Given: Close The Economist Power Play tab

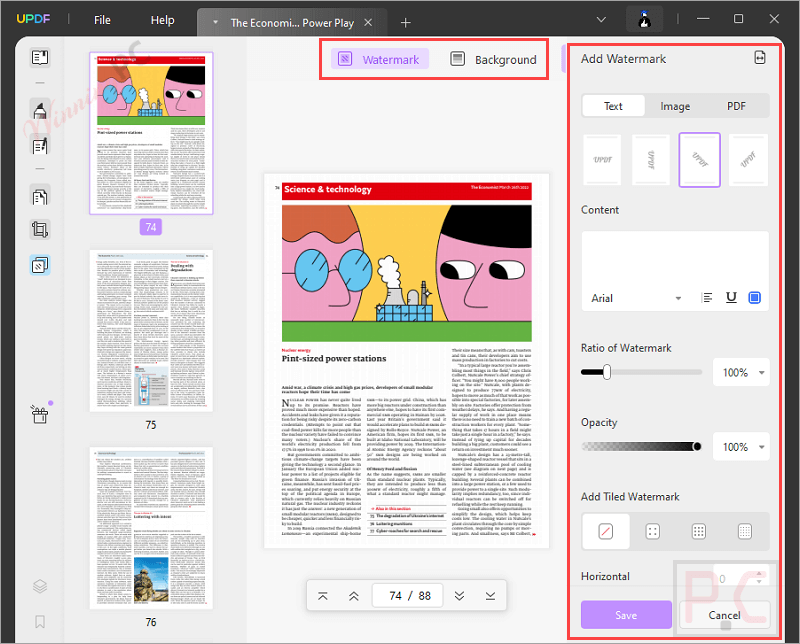Looking at the screenshot, I should pyautogui.click(x=368, y=22).
